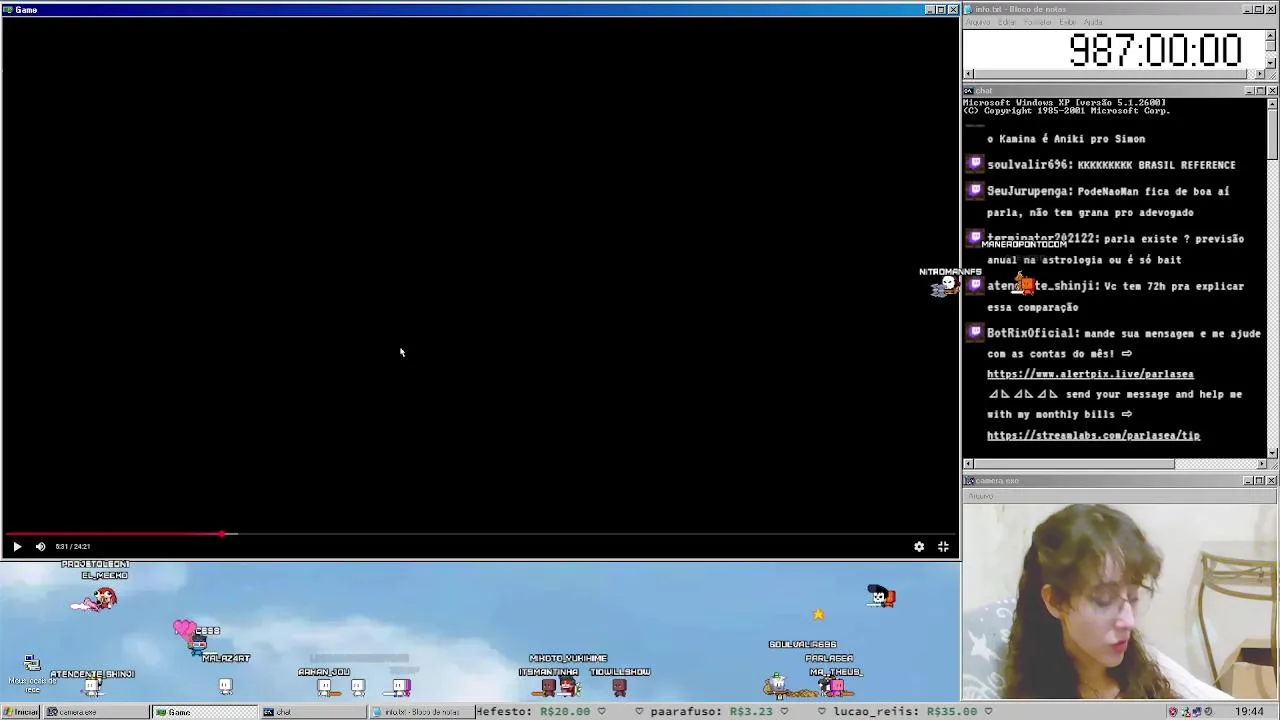Minimize the chat window
This screenshot has height=720, width=1280.
tap(1249, 91)
